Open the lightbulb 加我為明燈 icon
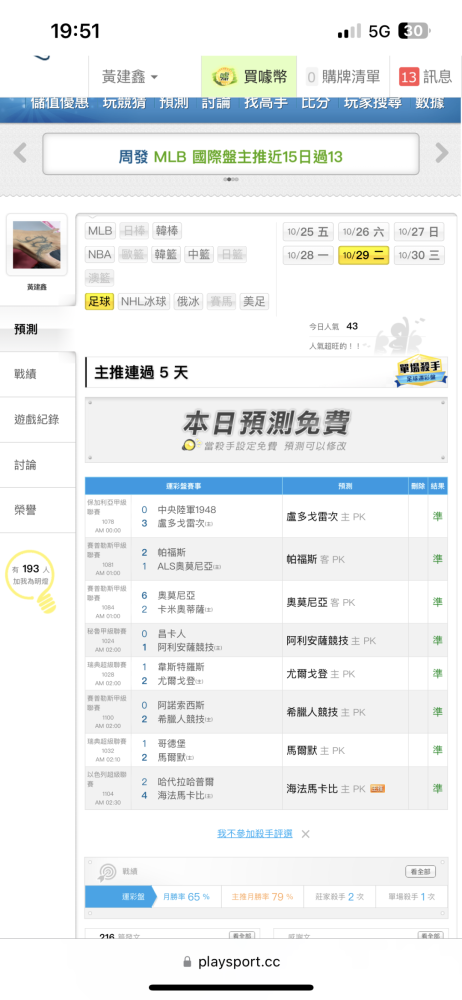 [x=31, y=579]
